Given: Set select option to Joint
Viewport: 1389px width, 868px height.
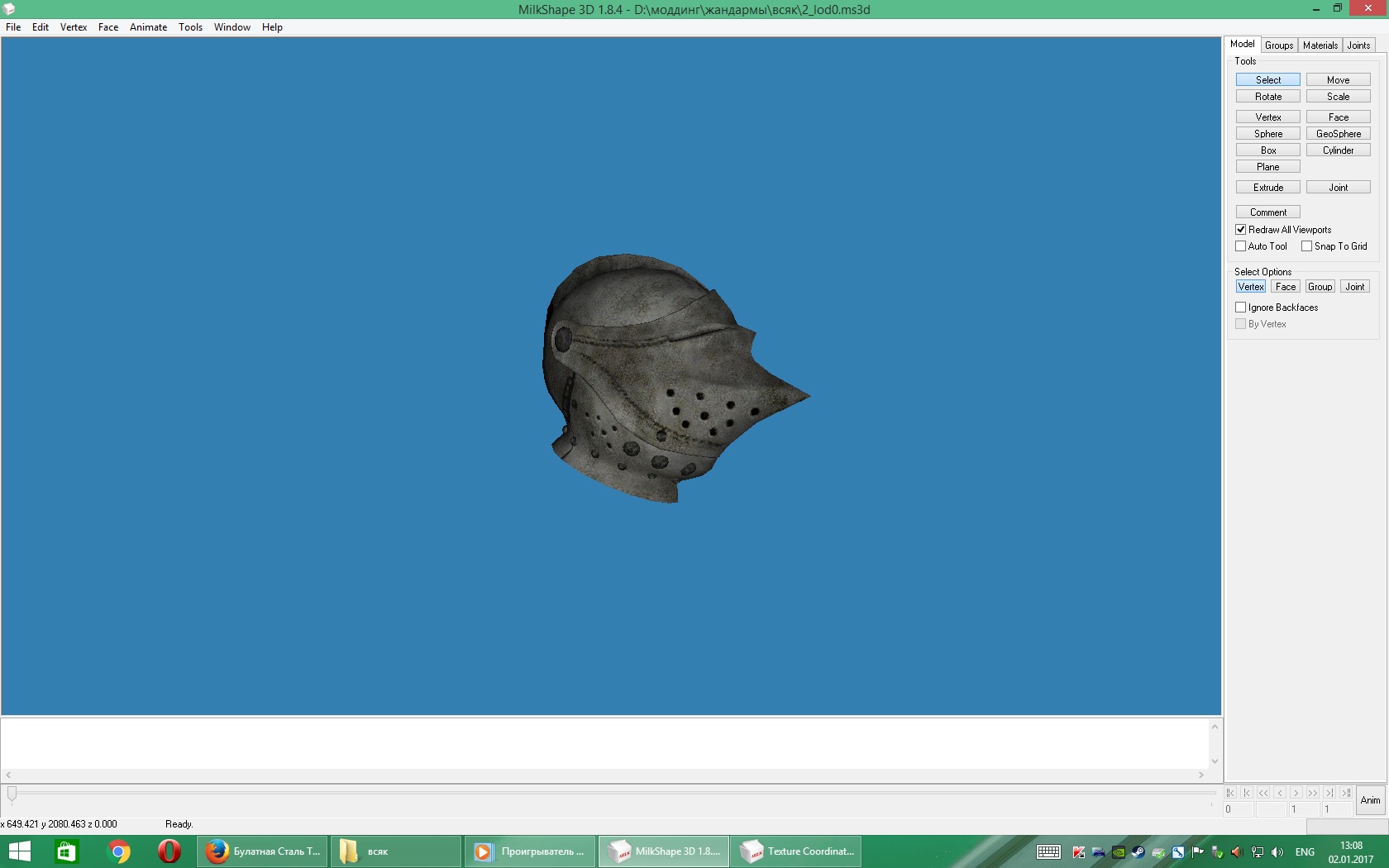Looking at the screenshot, I should (x=1355, y=287).
